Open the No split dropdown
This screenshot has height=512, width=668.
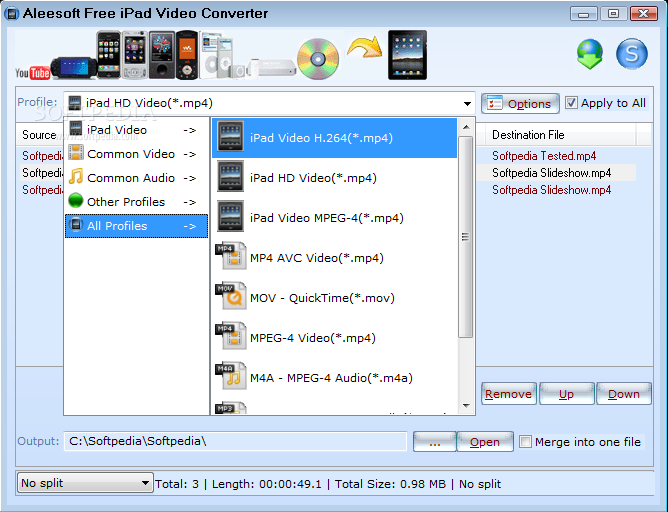point(145,483)
